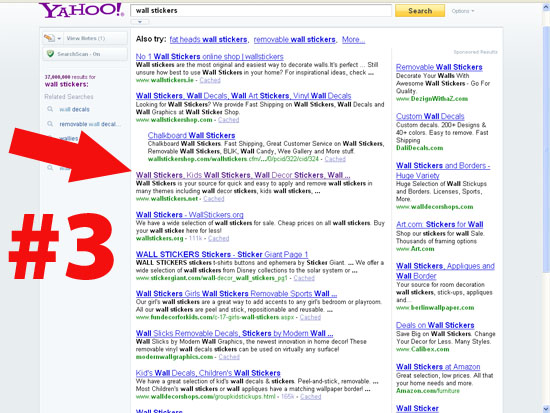Click the page scrollbar down arrow
550x413 pixels.
coord(546,409)
